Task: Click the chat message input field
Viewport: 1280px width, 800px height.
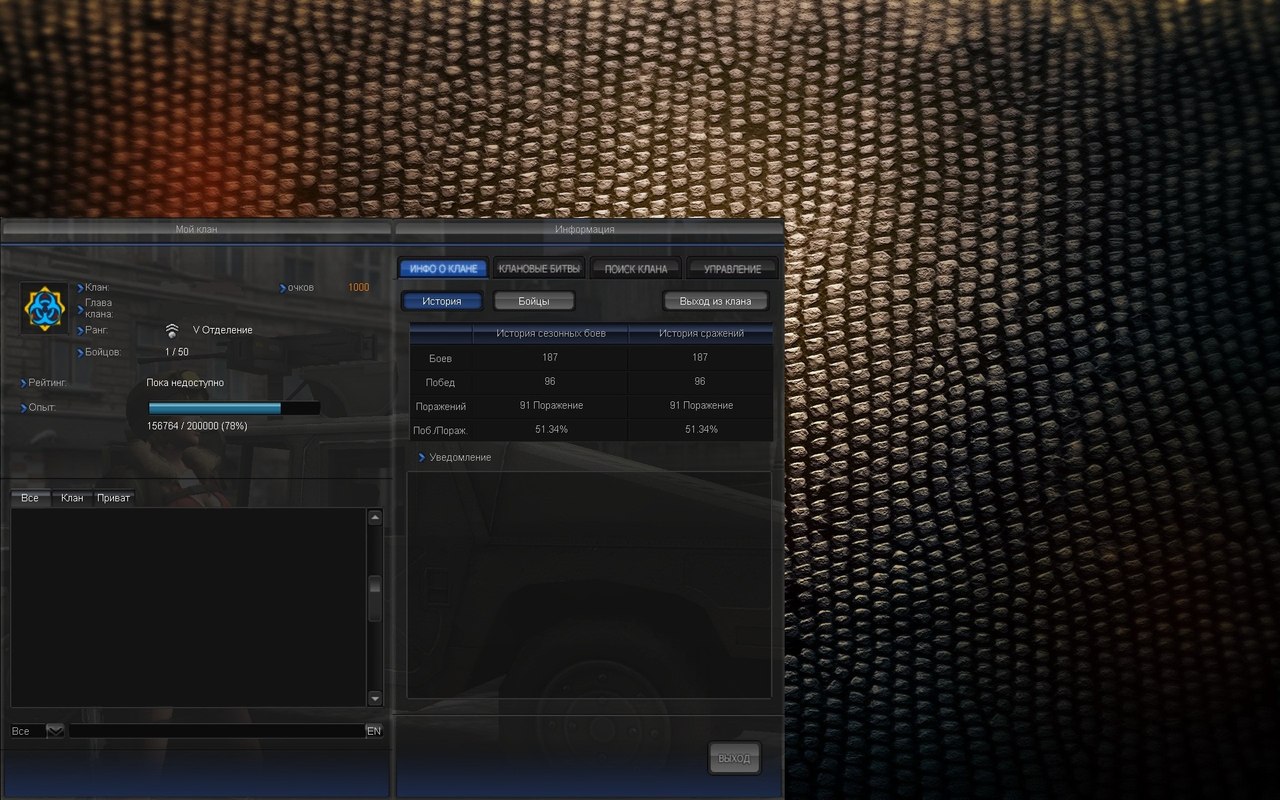Action: (x=216, y=731)
